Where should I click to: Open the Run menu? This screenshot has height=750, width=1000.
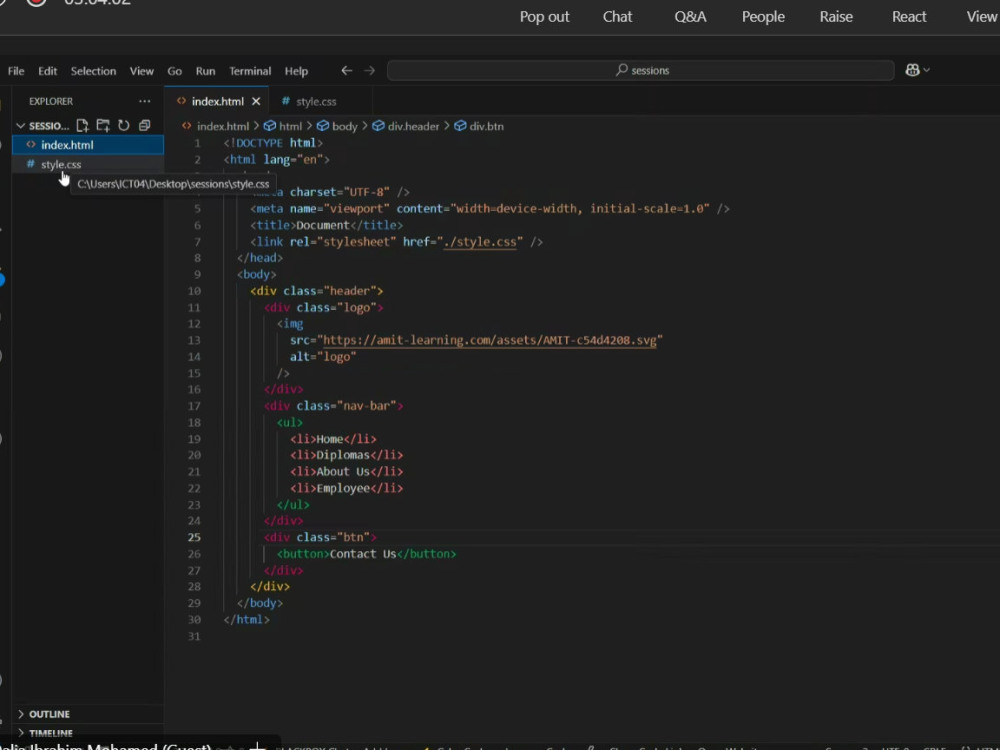(x=205, y=71)
